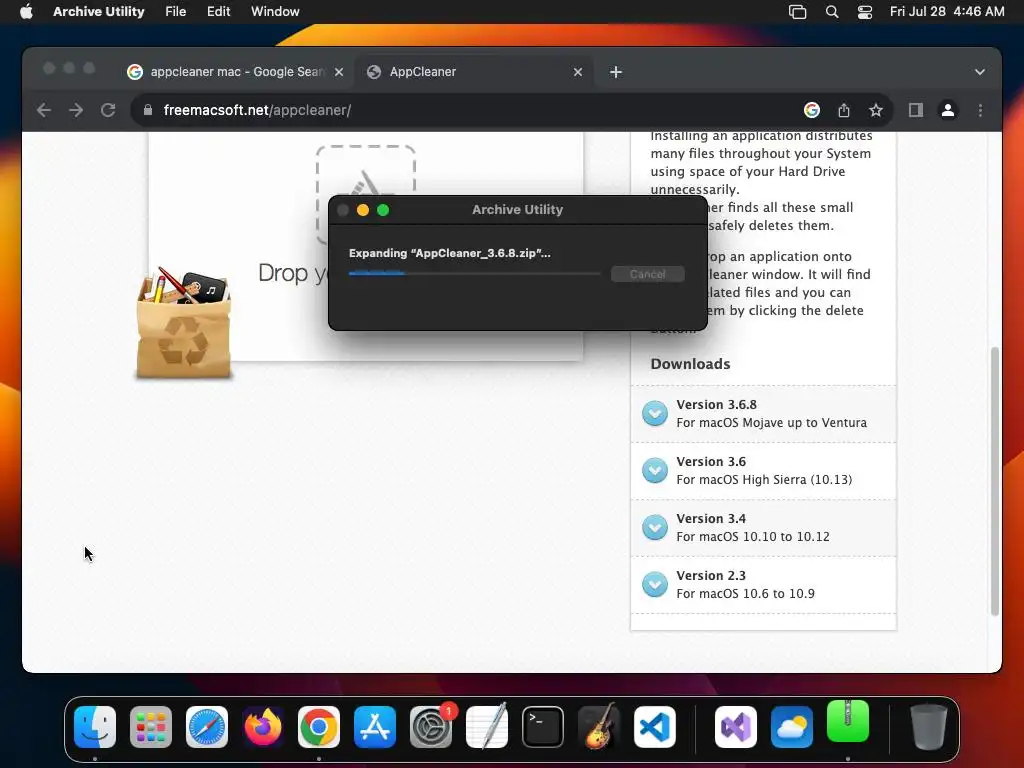1024x768 pixels.
Task: Click the Archive Utility expanding progress bar
Action: click(474, 274)
